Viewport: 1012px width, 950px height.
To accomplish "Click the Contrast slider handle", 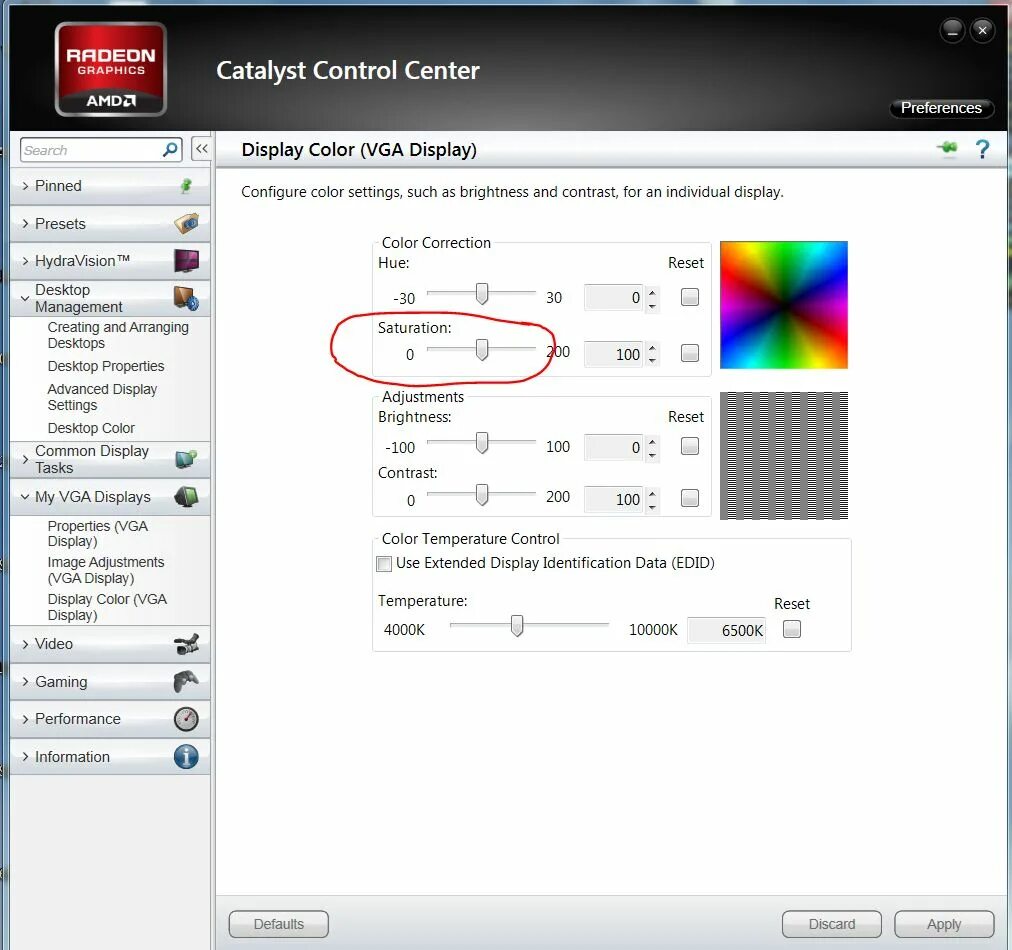I will 481,495.
